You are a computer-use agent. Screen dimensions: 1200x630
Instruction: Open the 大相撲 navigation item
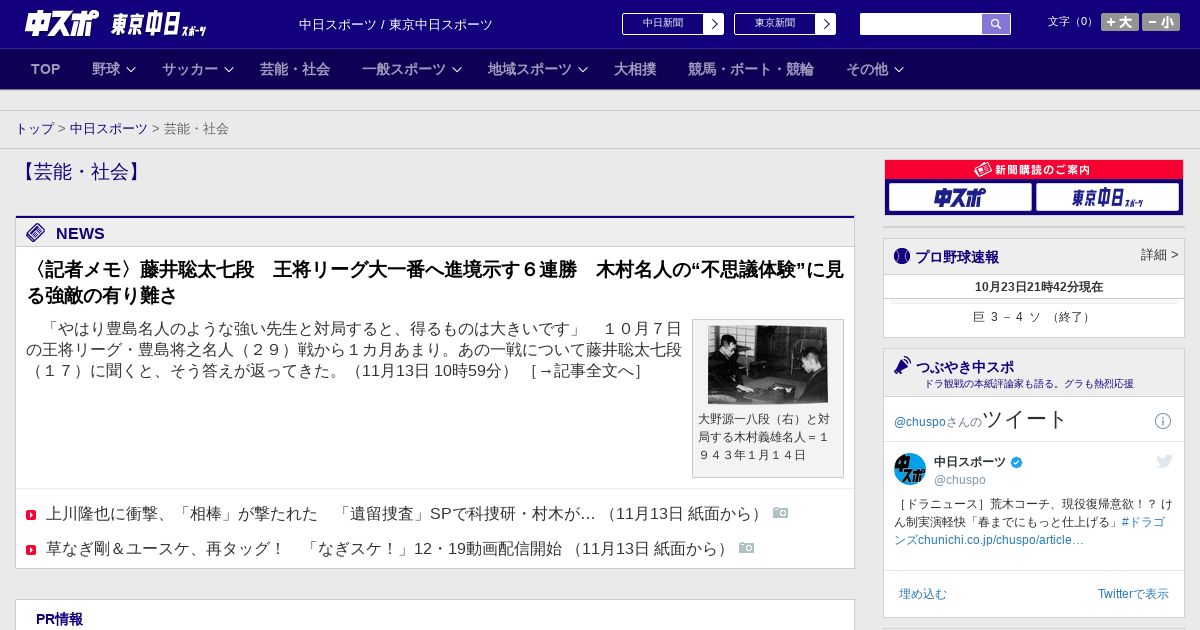635,69
